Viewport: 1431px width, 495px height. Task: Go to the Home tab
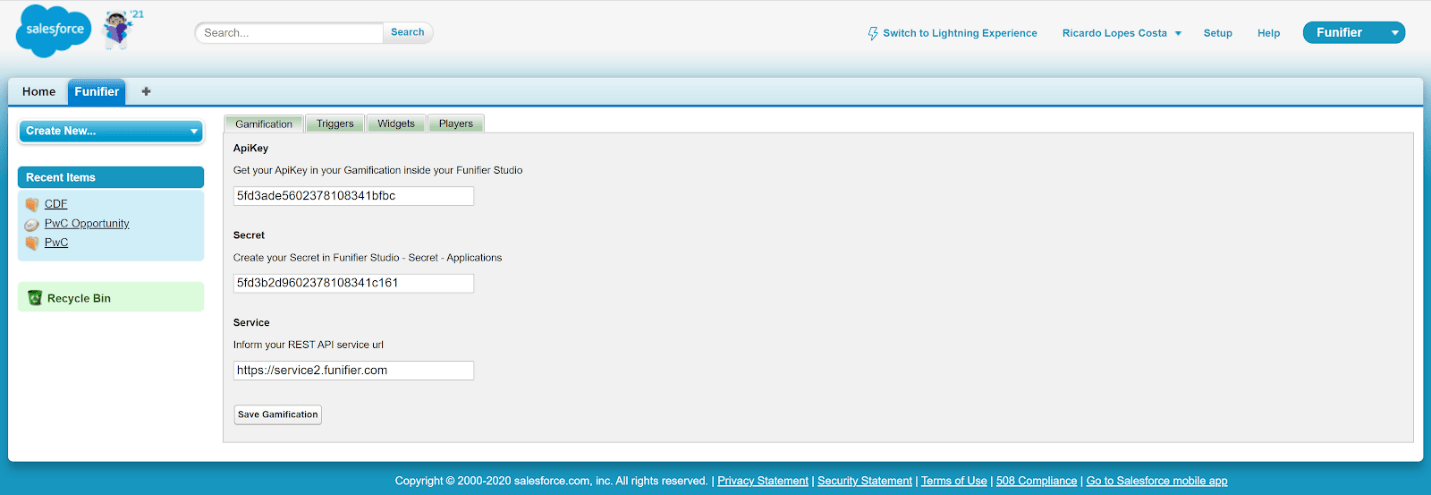pyautogui.click(x=39, y=92)
